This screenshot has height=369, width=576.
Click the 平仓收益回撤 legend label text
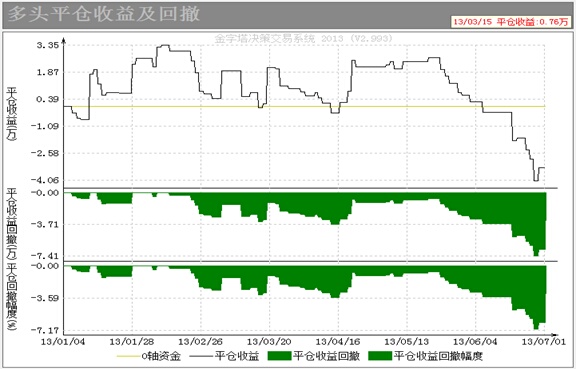pos(326,356)
